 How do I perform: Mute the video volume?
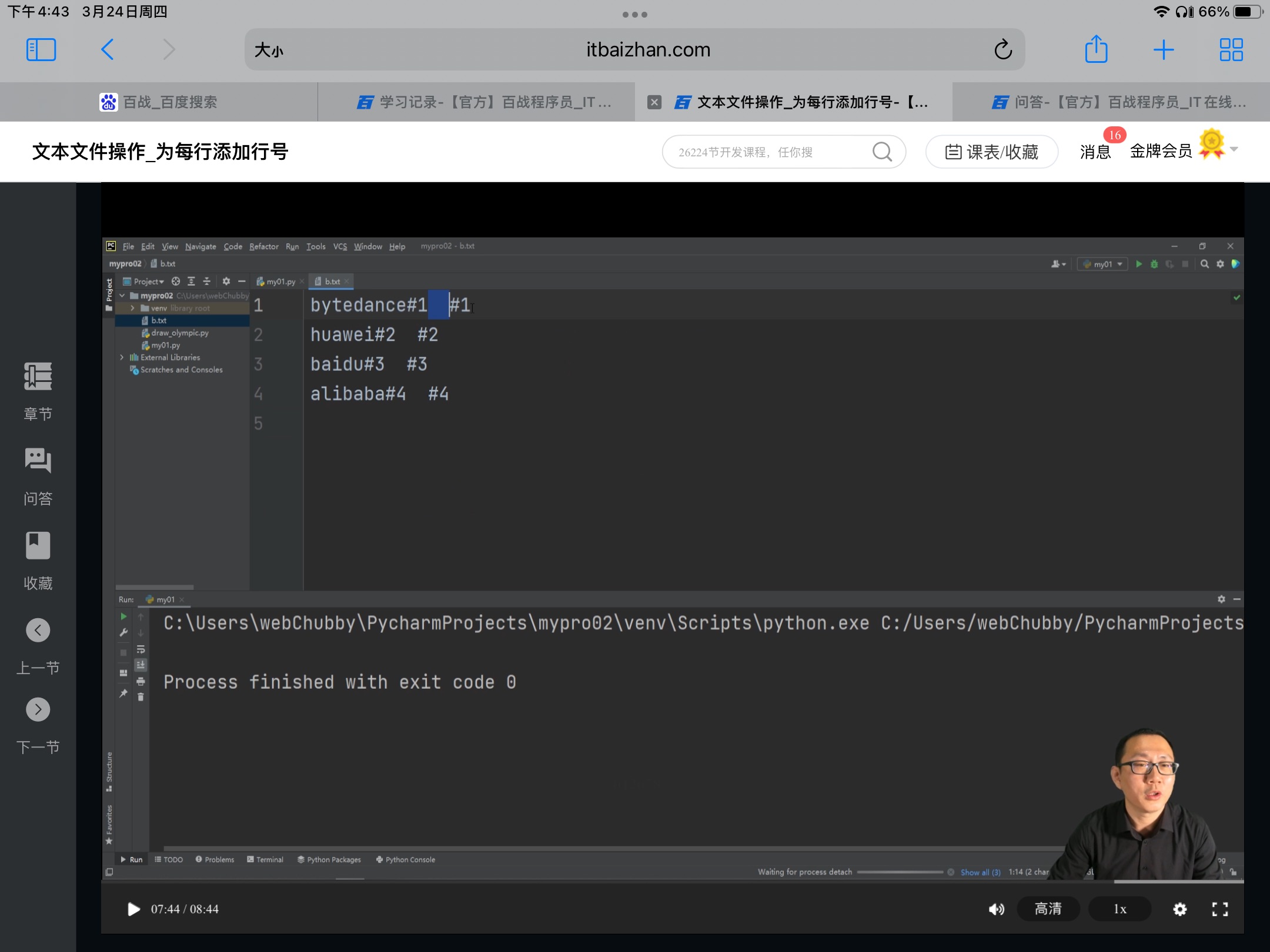[x=996, y=909]
